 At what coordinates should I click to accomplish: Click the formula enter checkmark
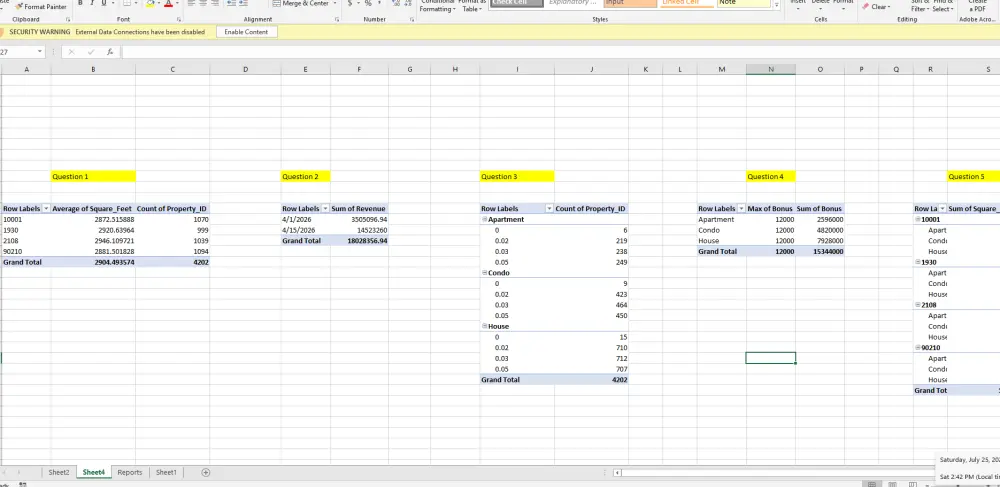pyautogui.click(x=91, y=52)
